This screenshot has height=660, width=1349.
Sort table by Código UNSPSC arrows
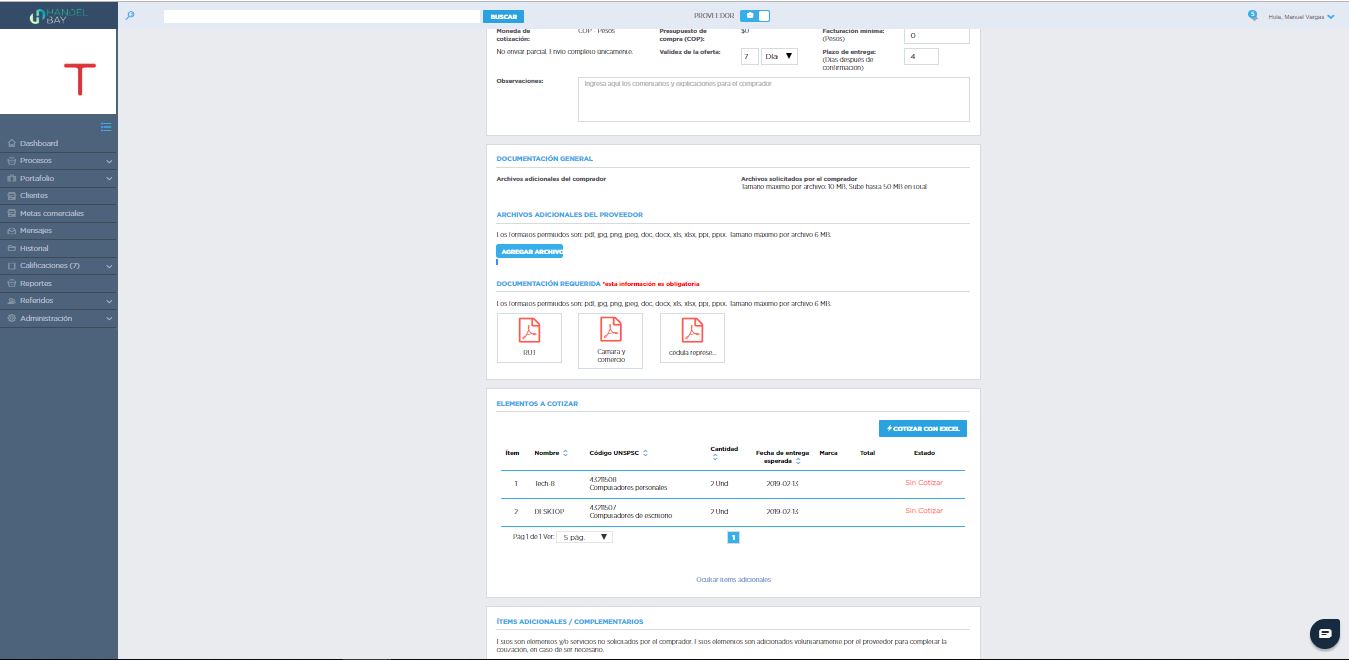645,453
